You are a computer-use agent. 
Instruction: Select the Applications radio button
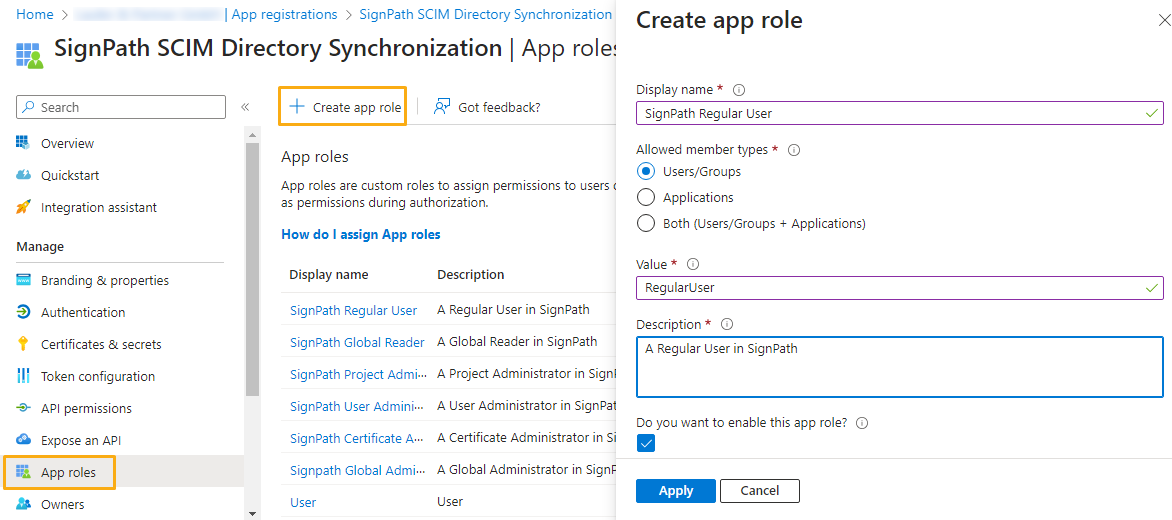(645, 198)
